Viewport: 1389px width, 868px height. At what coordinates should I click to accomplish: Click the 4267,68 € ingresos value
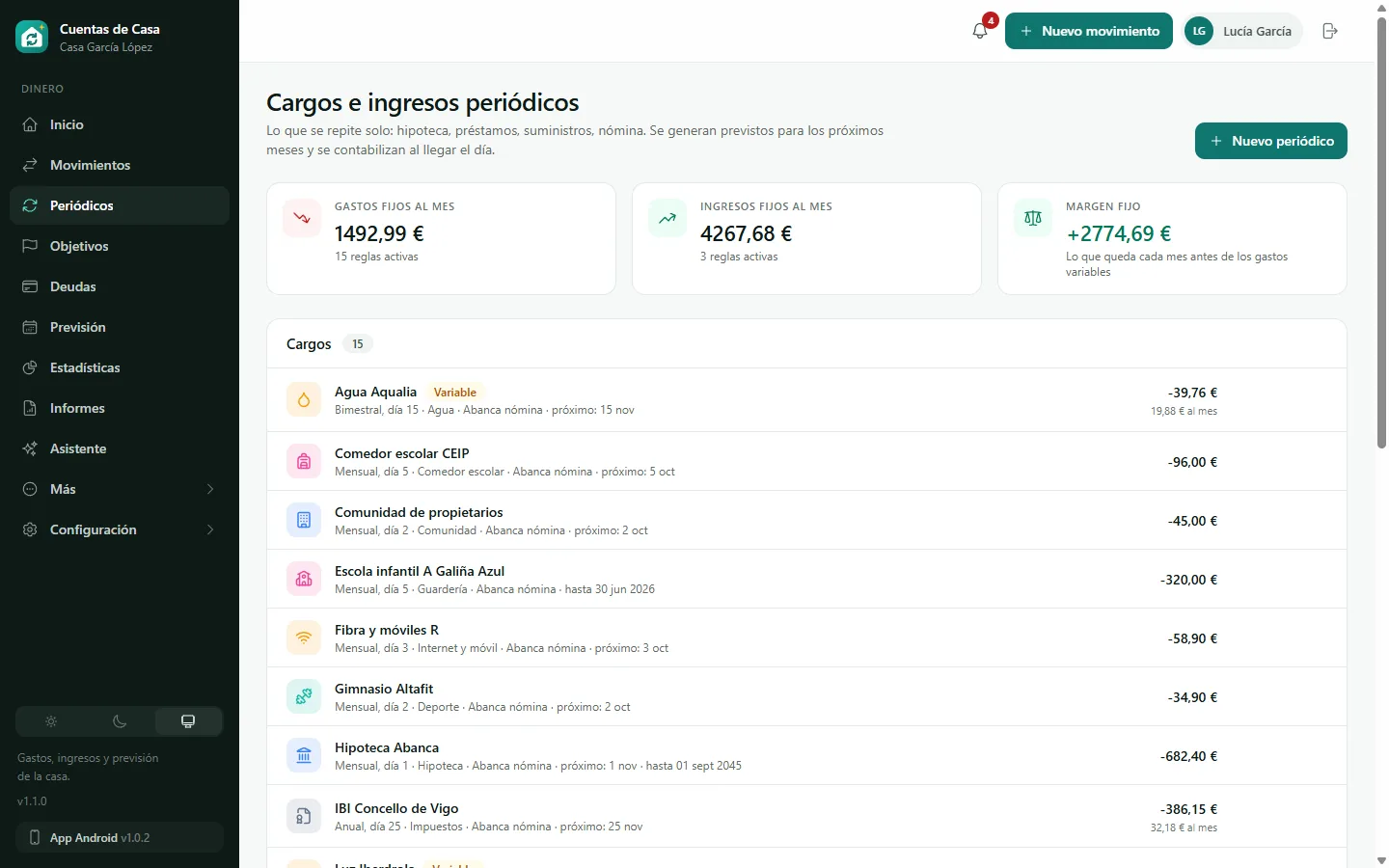(x=746, y=233)
